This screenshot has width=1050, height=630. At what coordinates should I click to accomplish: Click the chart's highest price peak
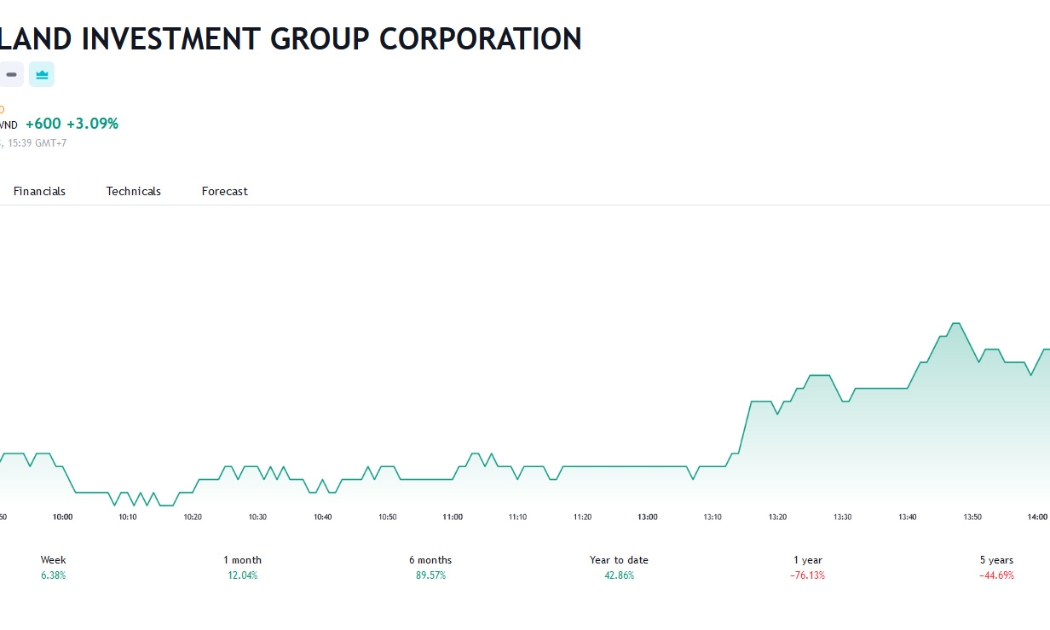coord(956,324)
